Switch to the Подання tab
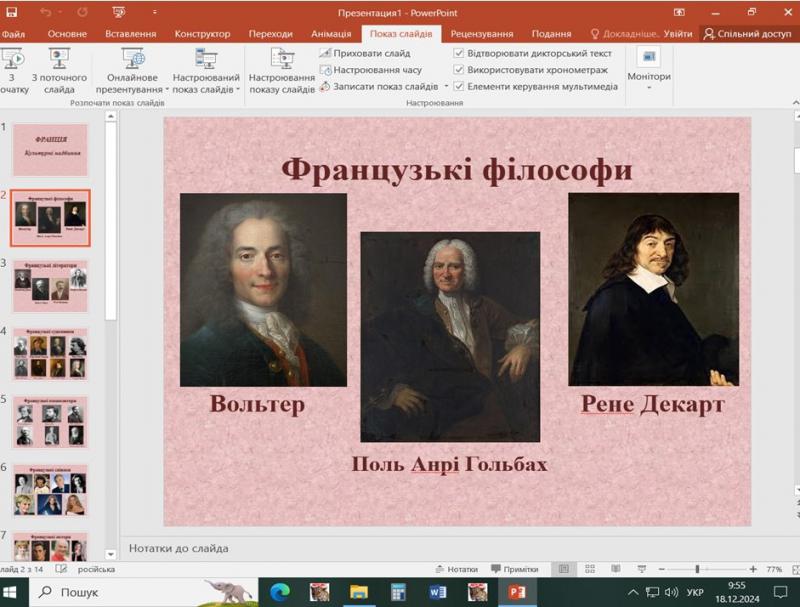 (552, 34)
